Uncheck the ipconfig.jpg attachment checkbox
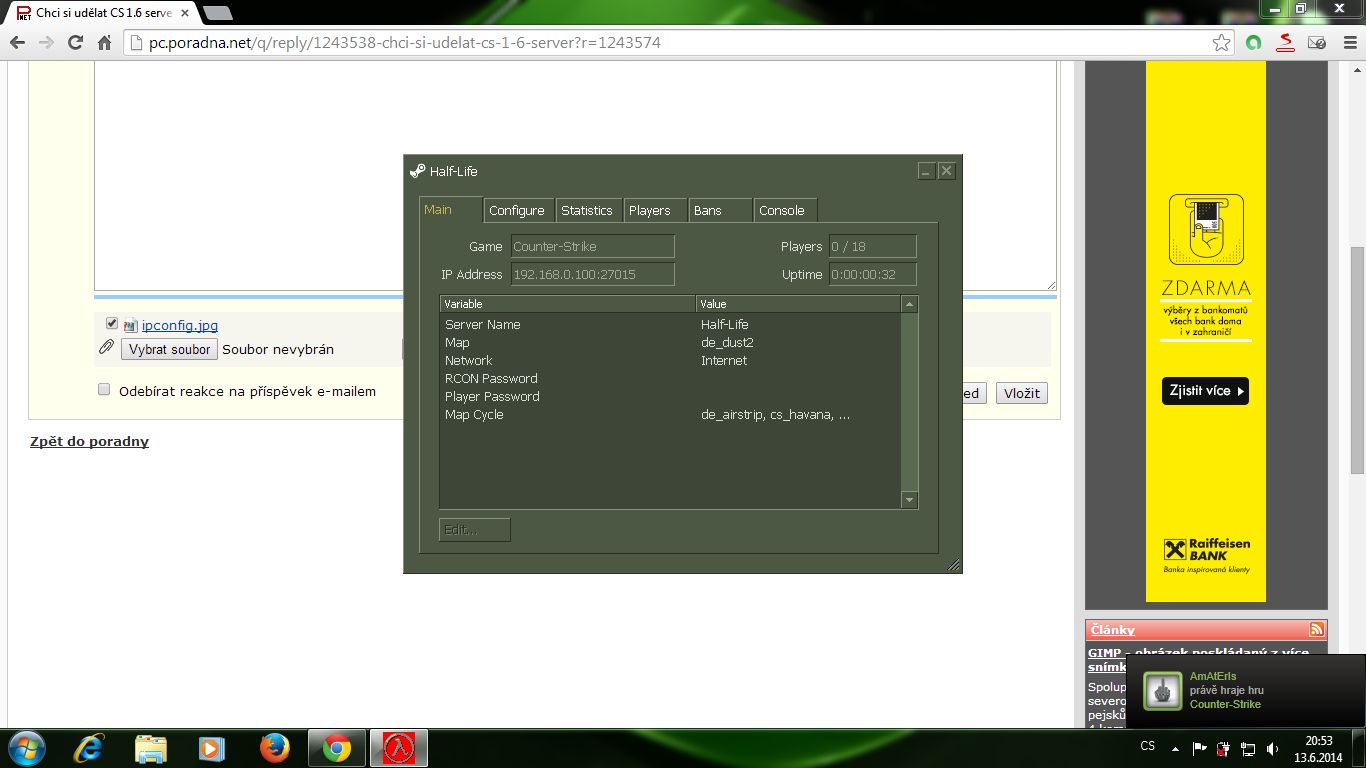Viewport: 1366px width, 768px height. pyautogui.click(x=112, y=323)
